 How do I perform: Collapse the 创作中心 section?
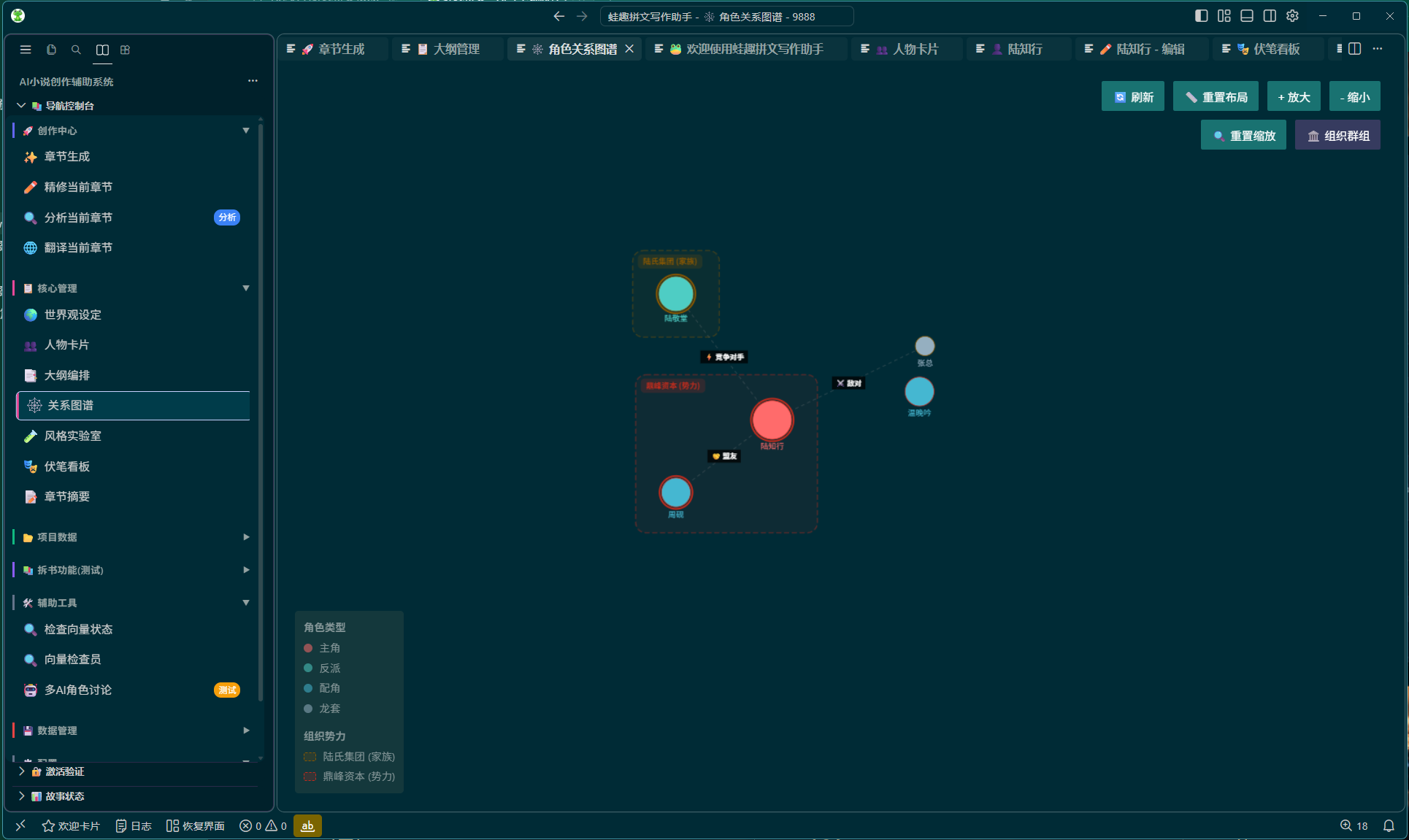coord(246,131)
